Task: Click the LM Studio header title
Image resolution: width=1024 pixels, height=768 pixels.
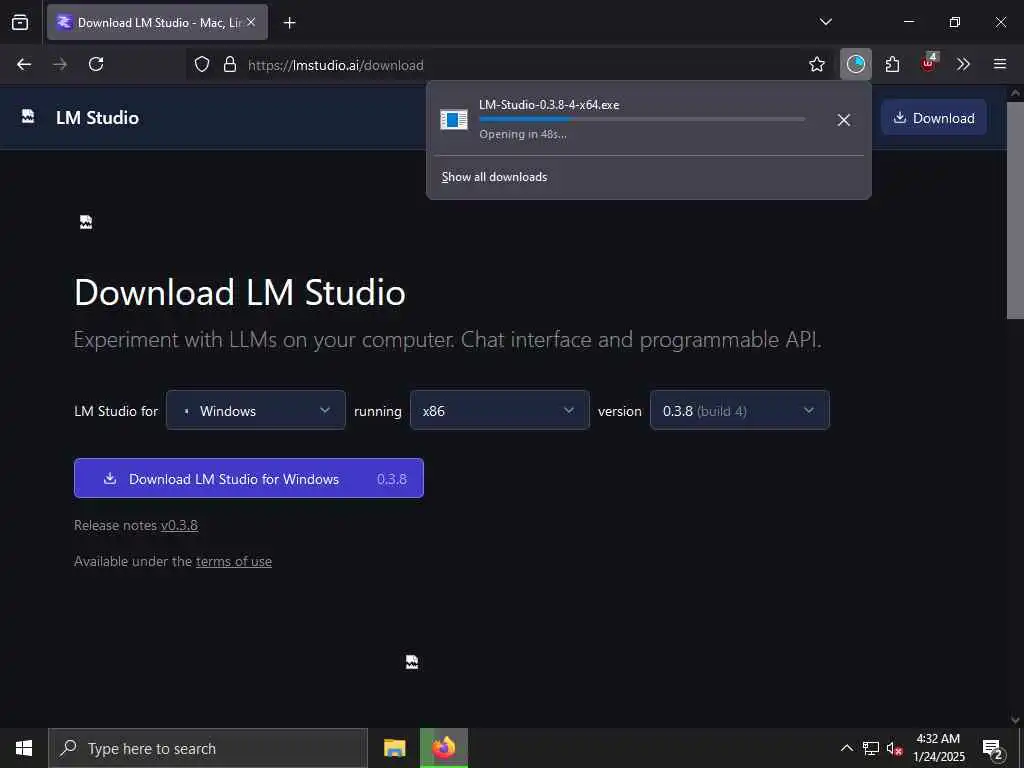Action: 97,118
